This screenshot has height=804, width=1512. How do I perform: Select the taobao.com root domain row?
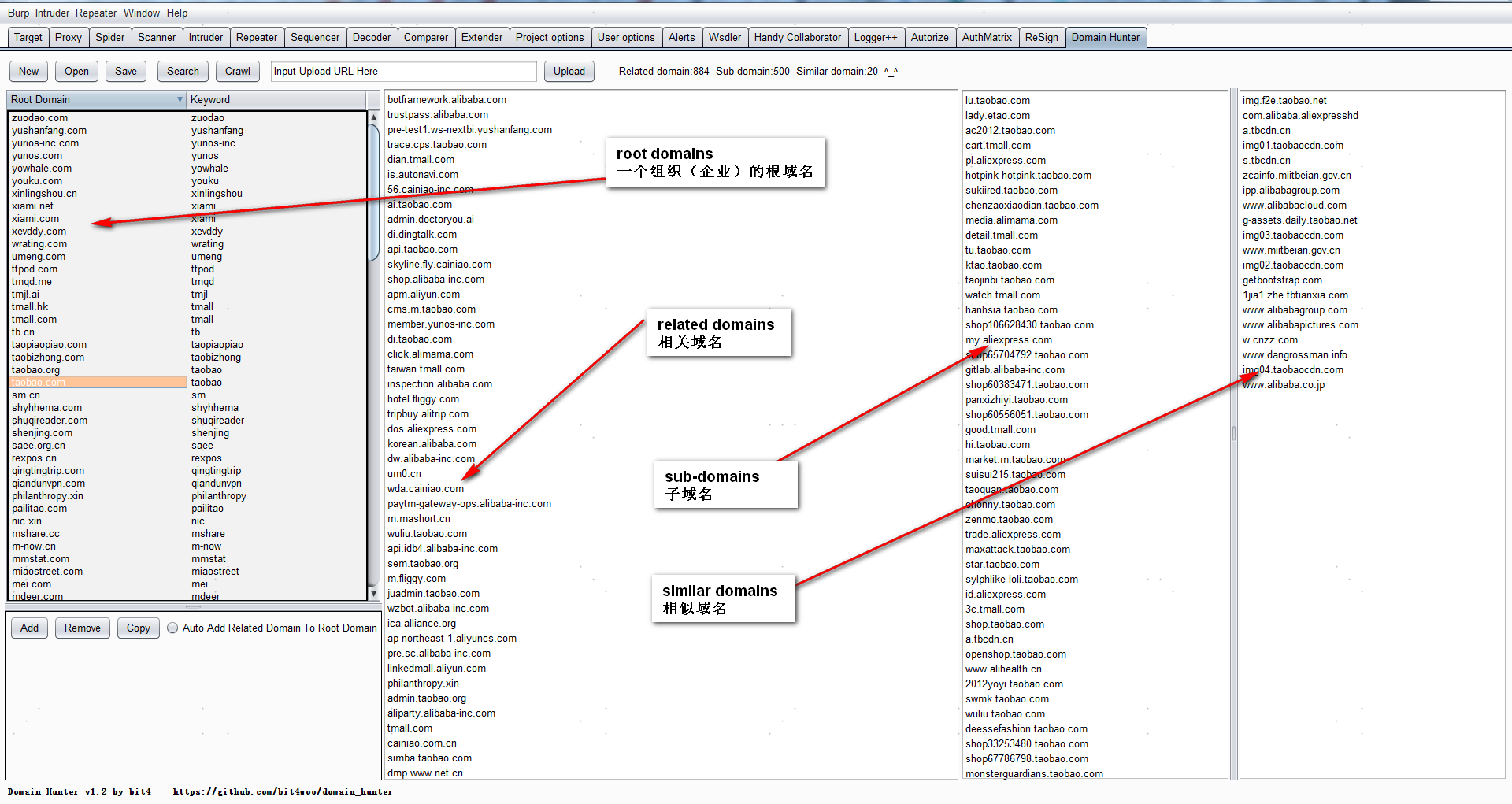click(98, 383)
